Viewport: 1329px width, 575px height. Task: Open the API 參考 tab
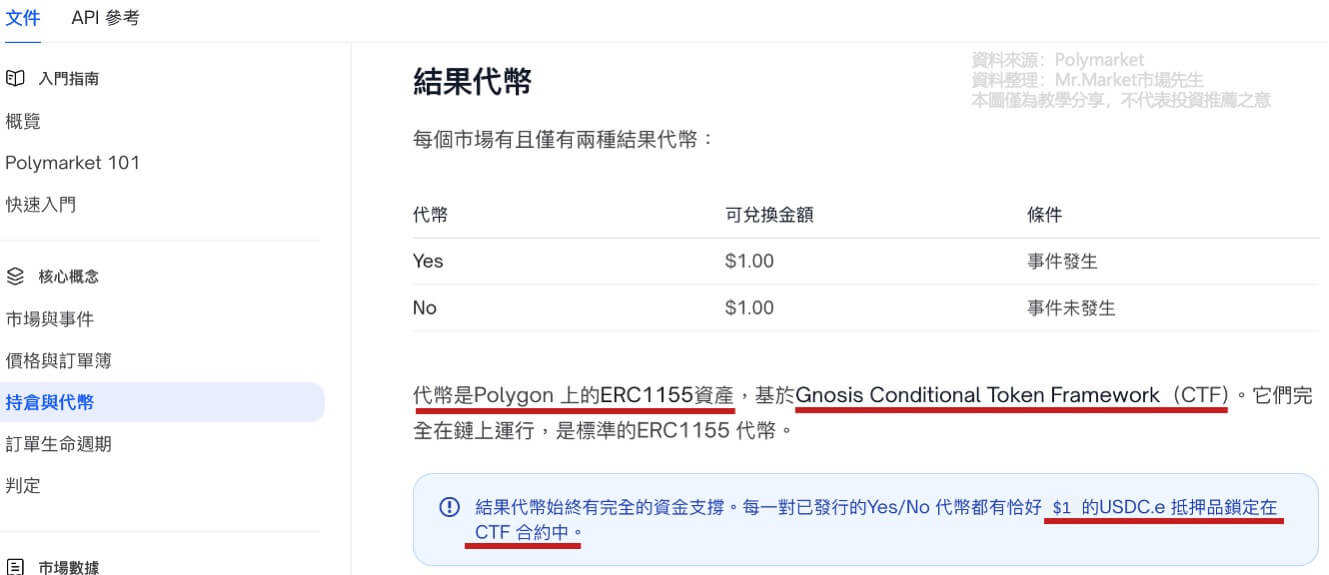105,18
